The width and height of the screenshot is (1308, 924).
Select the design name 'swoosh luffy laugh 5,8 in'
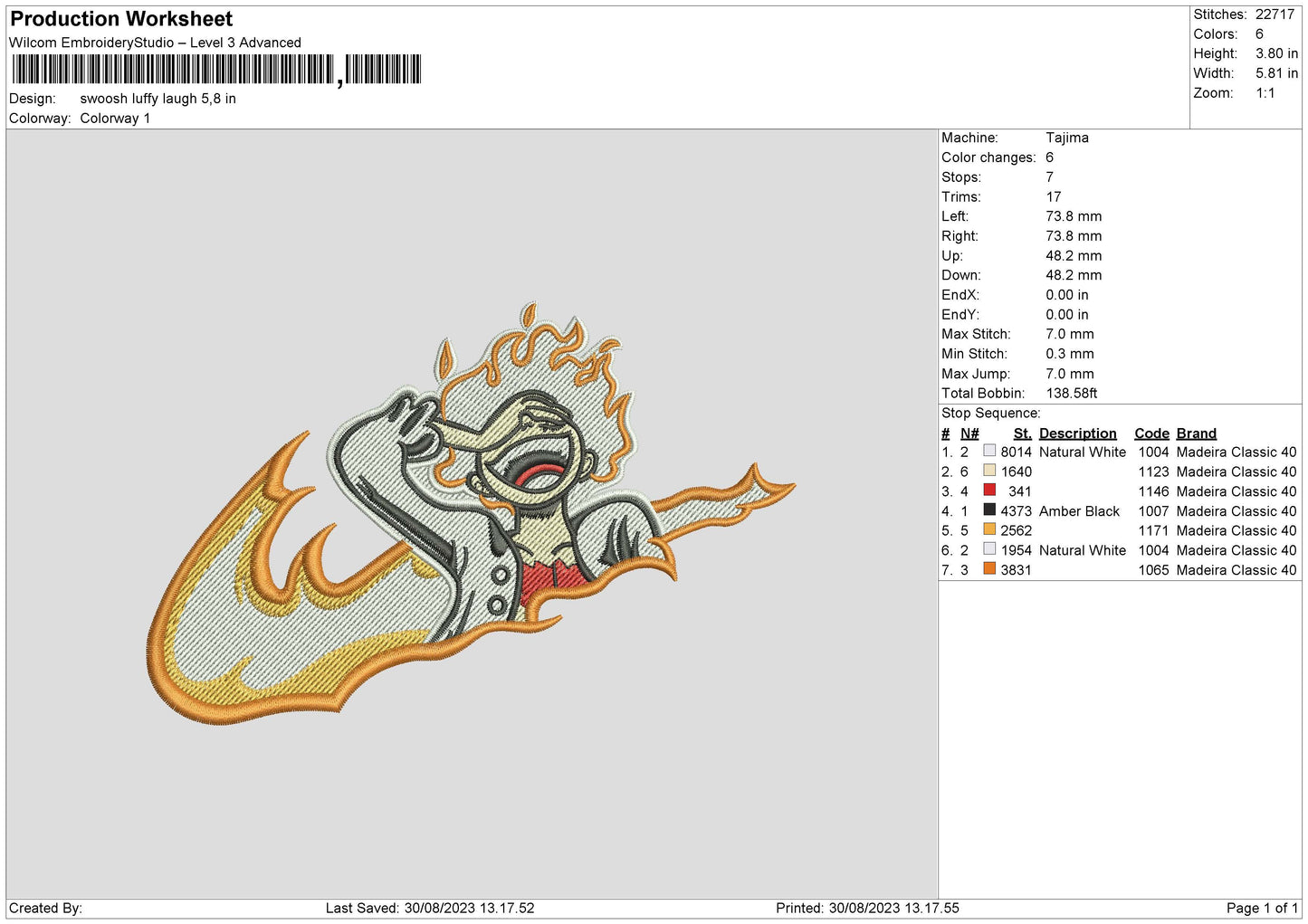pos(158,99)
